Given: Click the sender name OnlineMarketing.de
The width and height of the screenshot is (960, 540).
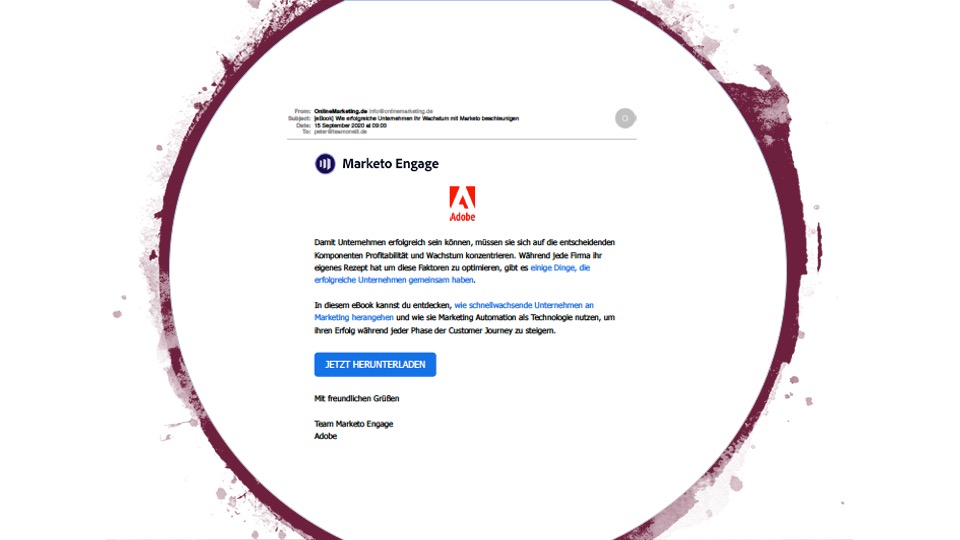Looking at the screenshot, I should [340, 111].
